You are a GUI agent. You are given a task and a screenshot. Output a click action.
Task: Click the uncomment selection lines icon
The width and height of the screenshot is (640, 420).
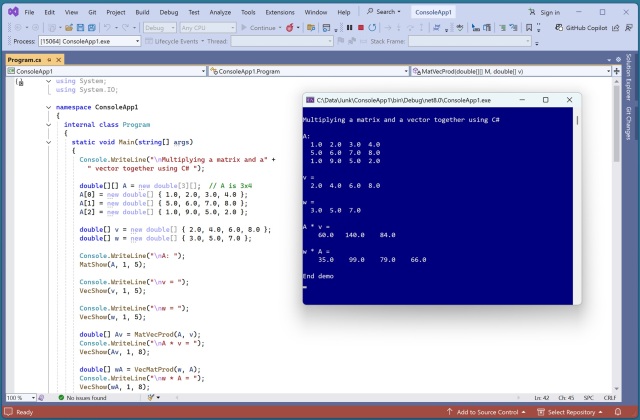513,28
